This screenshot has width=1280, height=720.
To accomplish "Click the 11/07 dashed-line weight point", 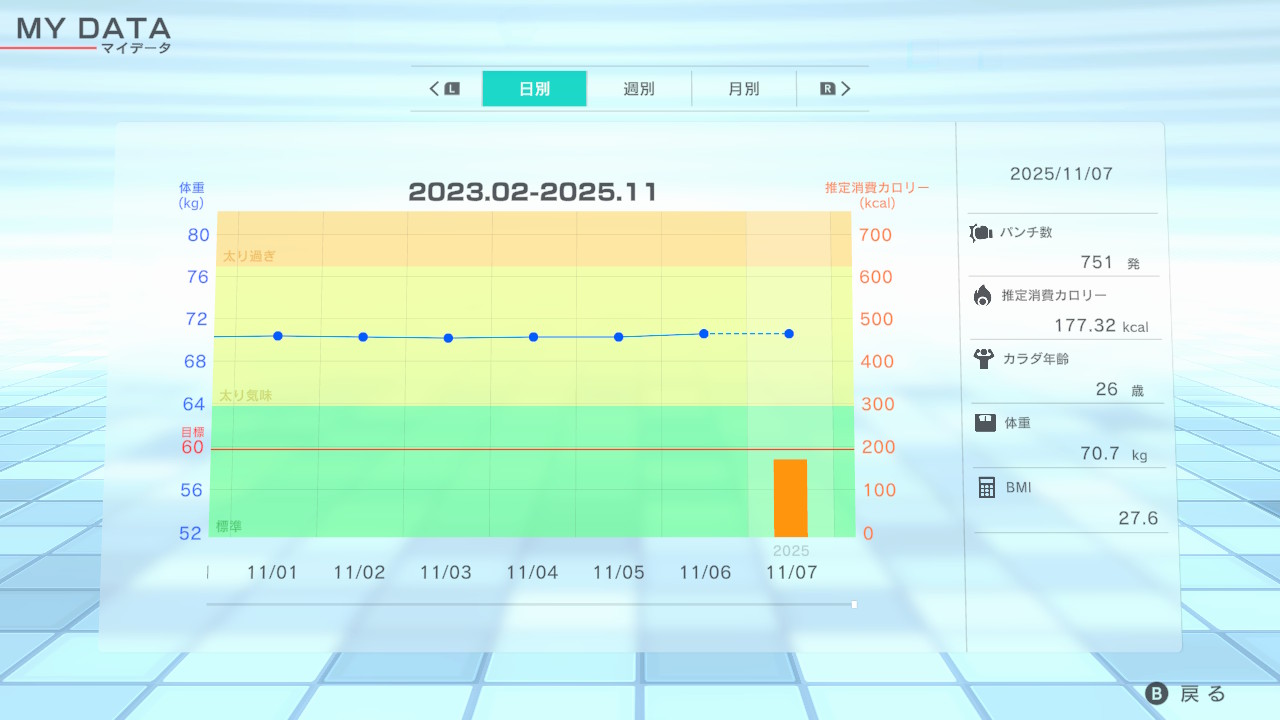I will (x=789, y=333).
